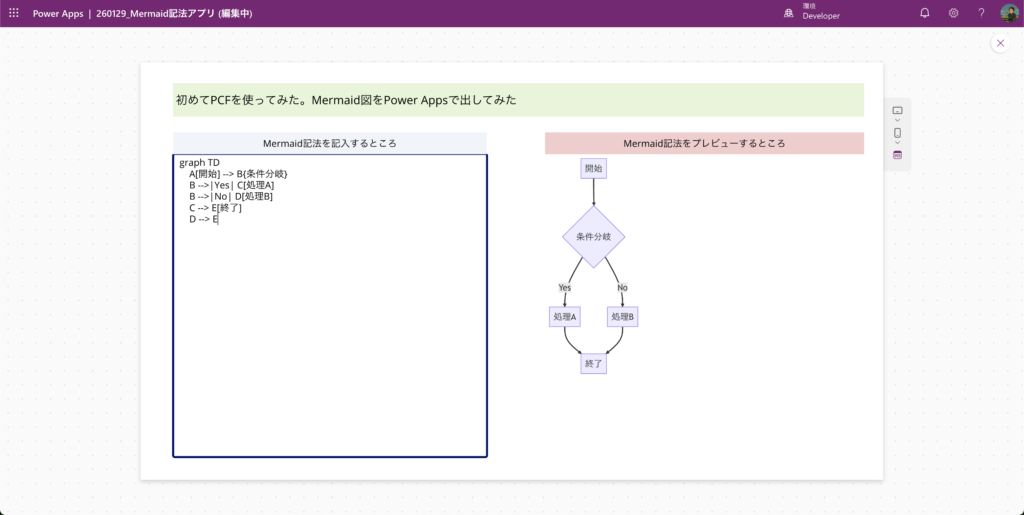Expand the chevron under the phone icon
This screenshot has height=515, width=1024.
(897, 144)
